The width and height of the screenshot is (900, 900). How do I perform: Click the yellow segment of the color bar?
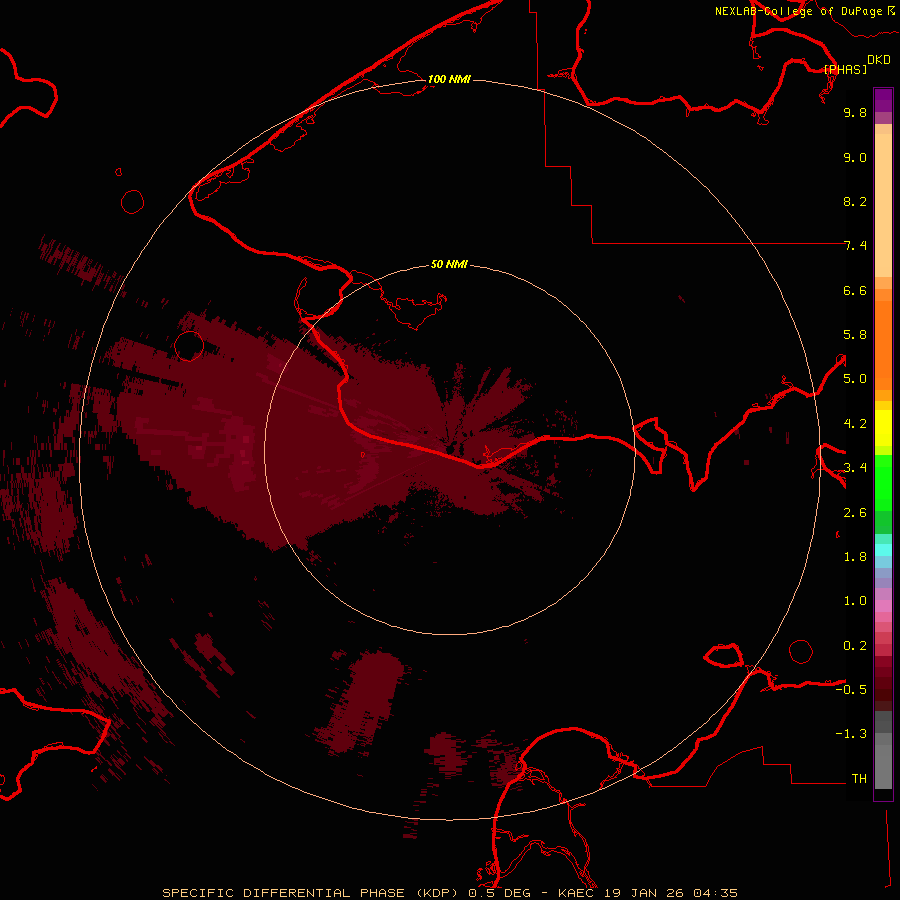click(883, 428)
